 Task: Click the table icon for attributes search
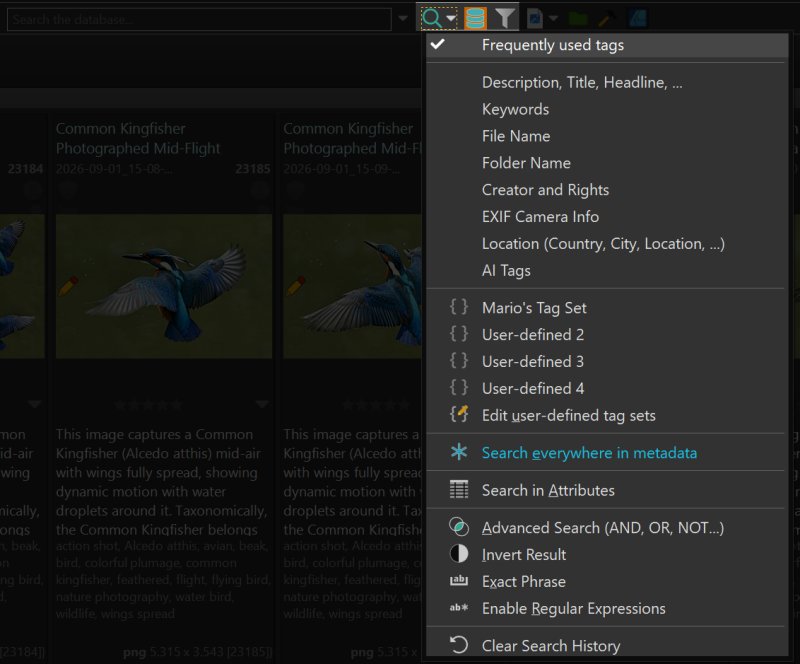pos(459,489)
